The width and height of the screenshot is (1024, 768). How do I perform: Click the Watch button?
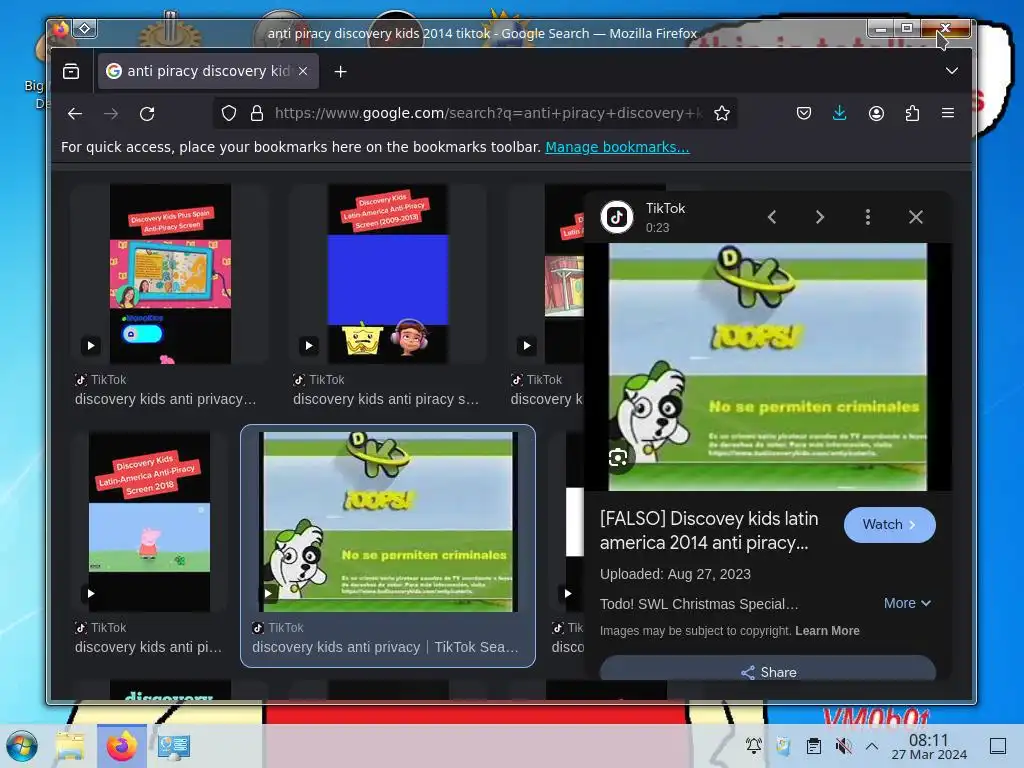coord(889,525)
